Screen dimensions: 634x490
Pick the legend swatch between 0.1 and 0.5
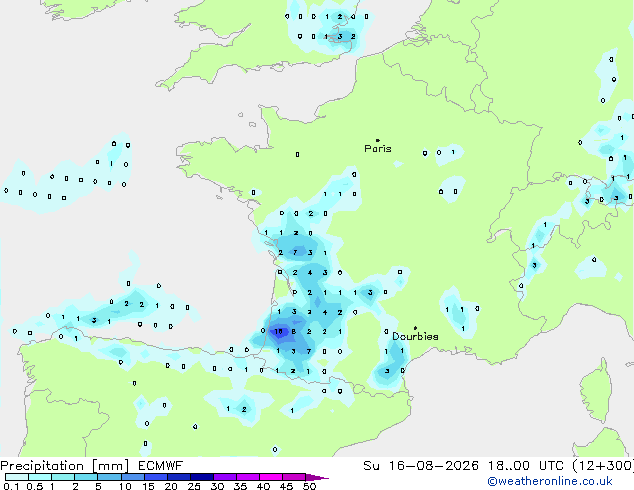click(17, 477)
